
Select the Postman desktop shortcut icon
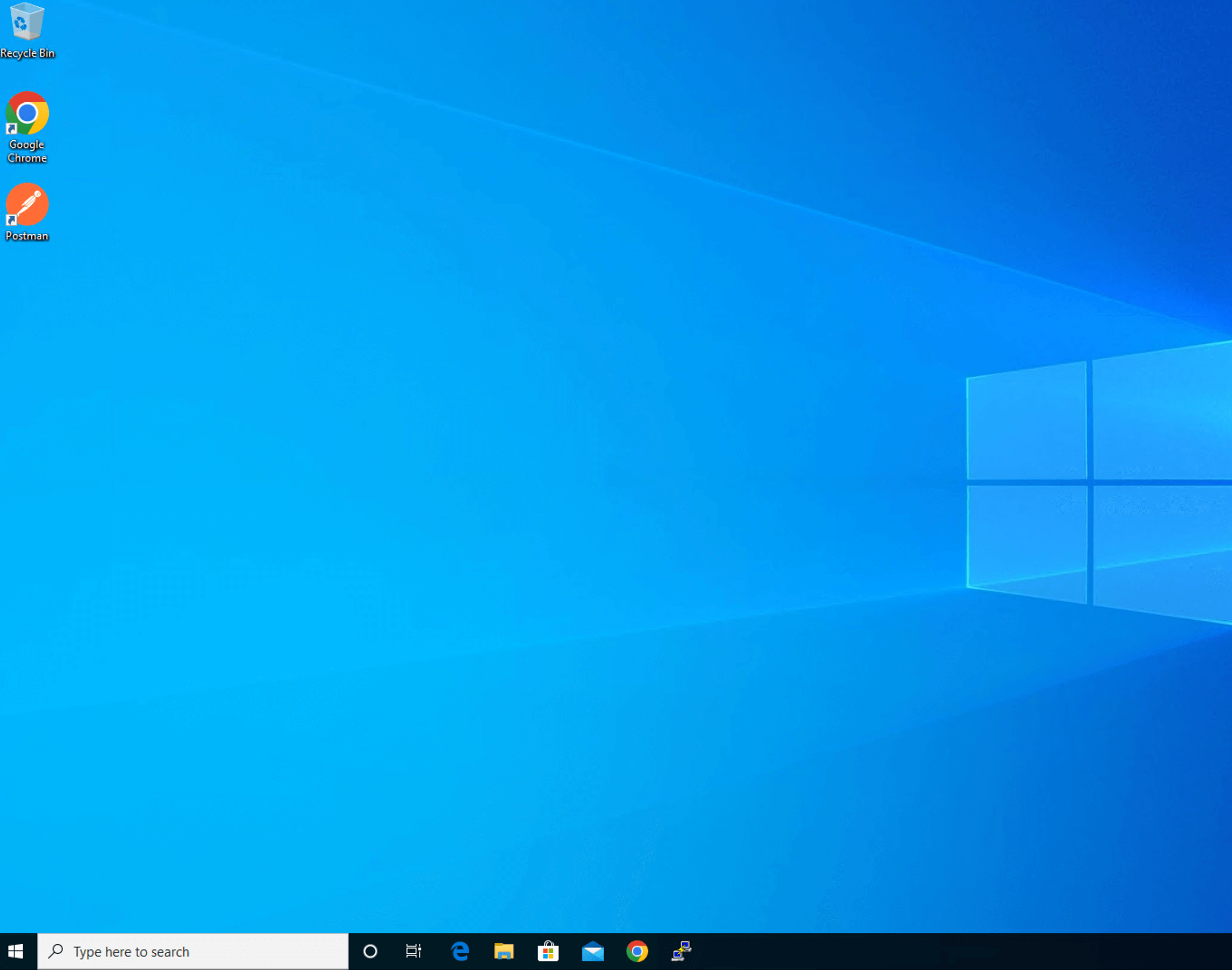pos(27,204)
